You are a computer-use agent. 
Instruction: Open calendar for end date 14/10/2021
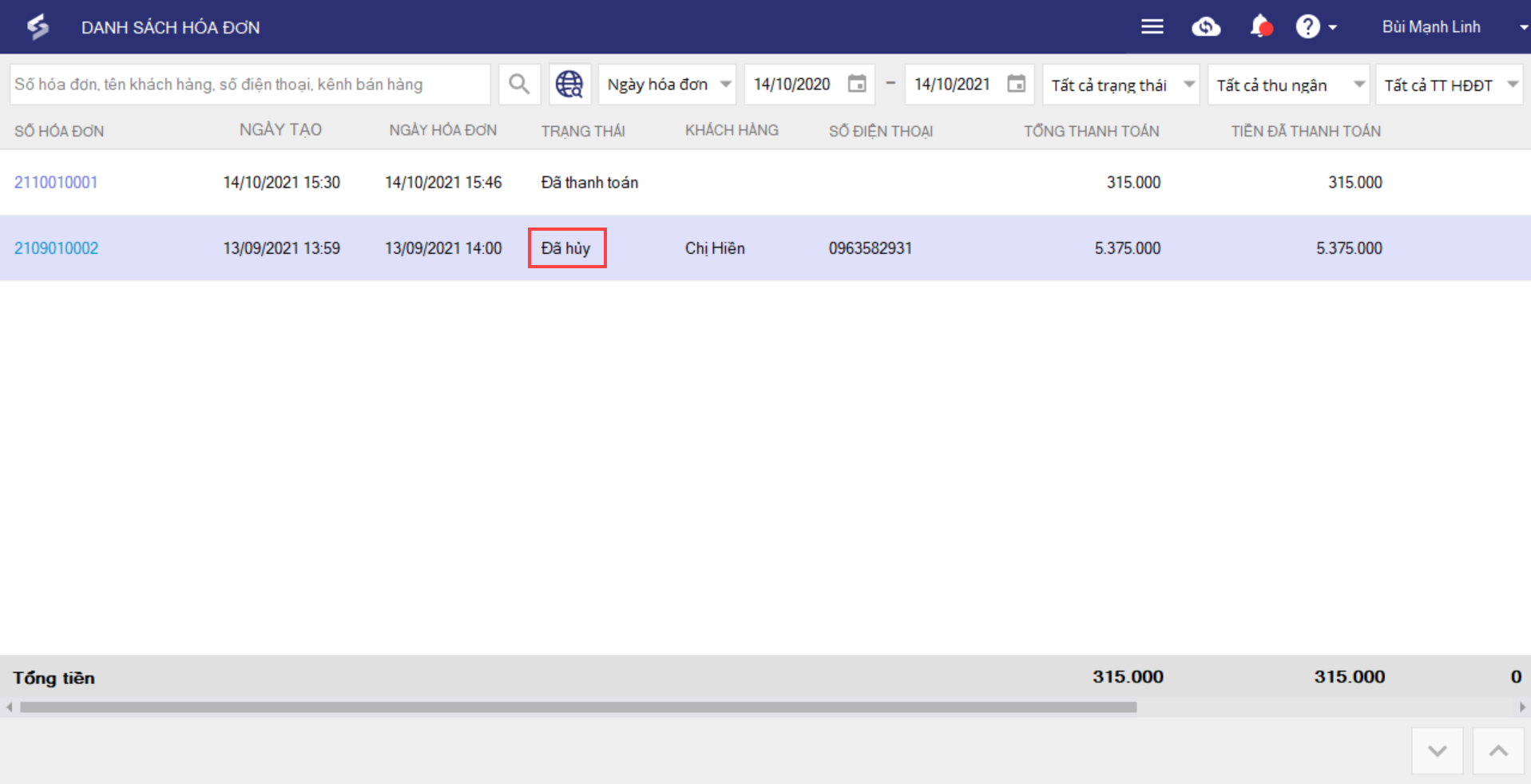click(x=1016, y=85)
